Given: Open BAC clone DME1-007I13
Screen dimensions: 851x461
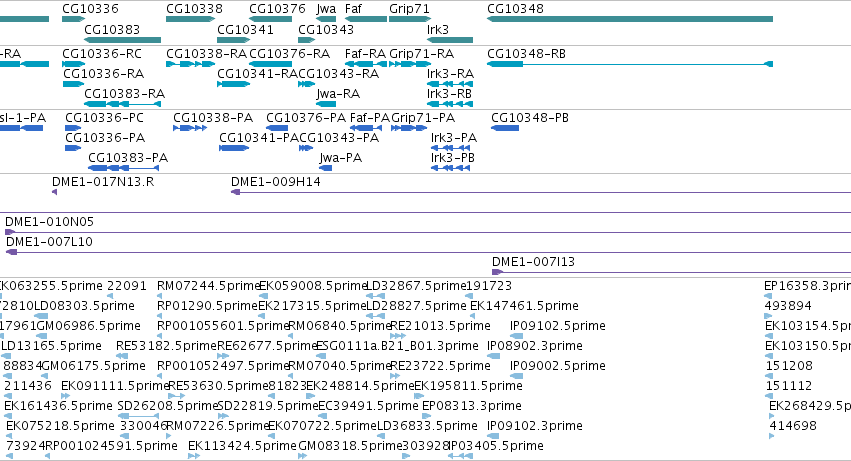Looking at the screenshot, I should [x=534, y=262].
